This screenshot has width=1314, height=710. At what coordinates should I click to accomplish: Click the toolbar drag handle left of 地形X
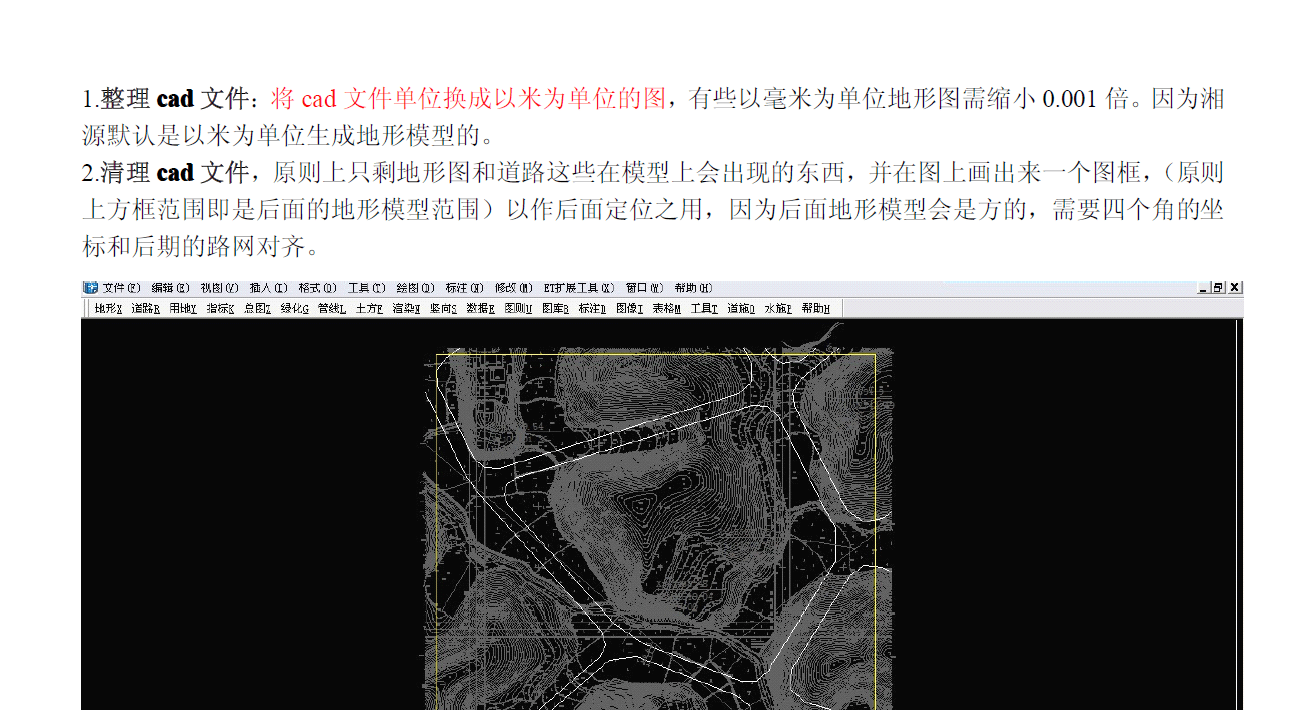point(88,309)
